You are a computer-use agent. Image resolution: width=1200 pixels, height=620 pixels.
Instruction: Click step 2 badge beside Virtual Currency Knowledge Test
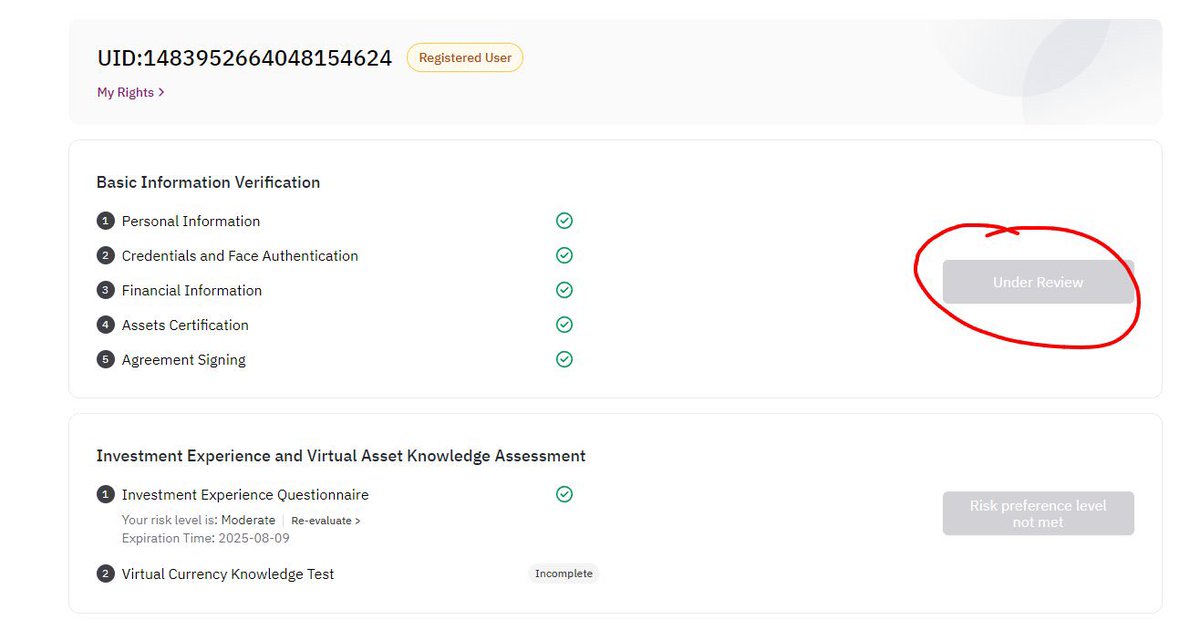pyautogui.click(x=105, y=574)
